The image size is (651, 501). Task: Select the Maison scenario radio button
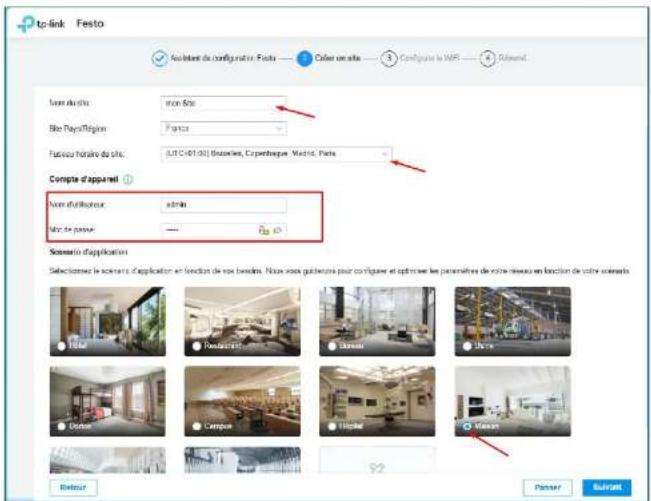click(x=467, y=426)
